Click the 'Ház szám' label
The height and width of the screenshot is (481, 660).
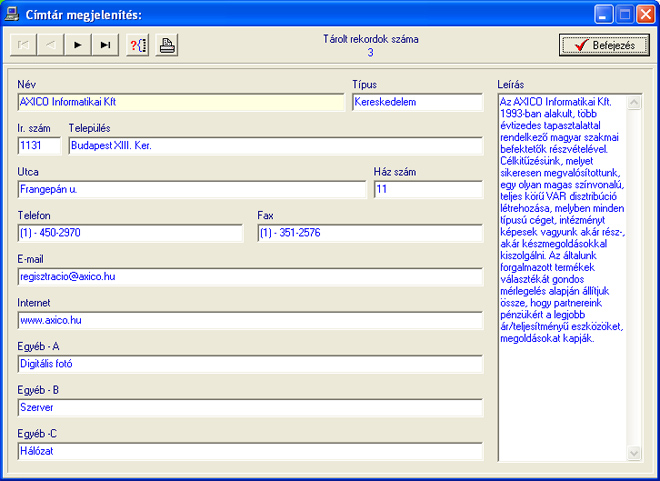click(x=395, y=172)
